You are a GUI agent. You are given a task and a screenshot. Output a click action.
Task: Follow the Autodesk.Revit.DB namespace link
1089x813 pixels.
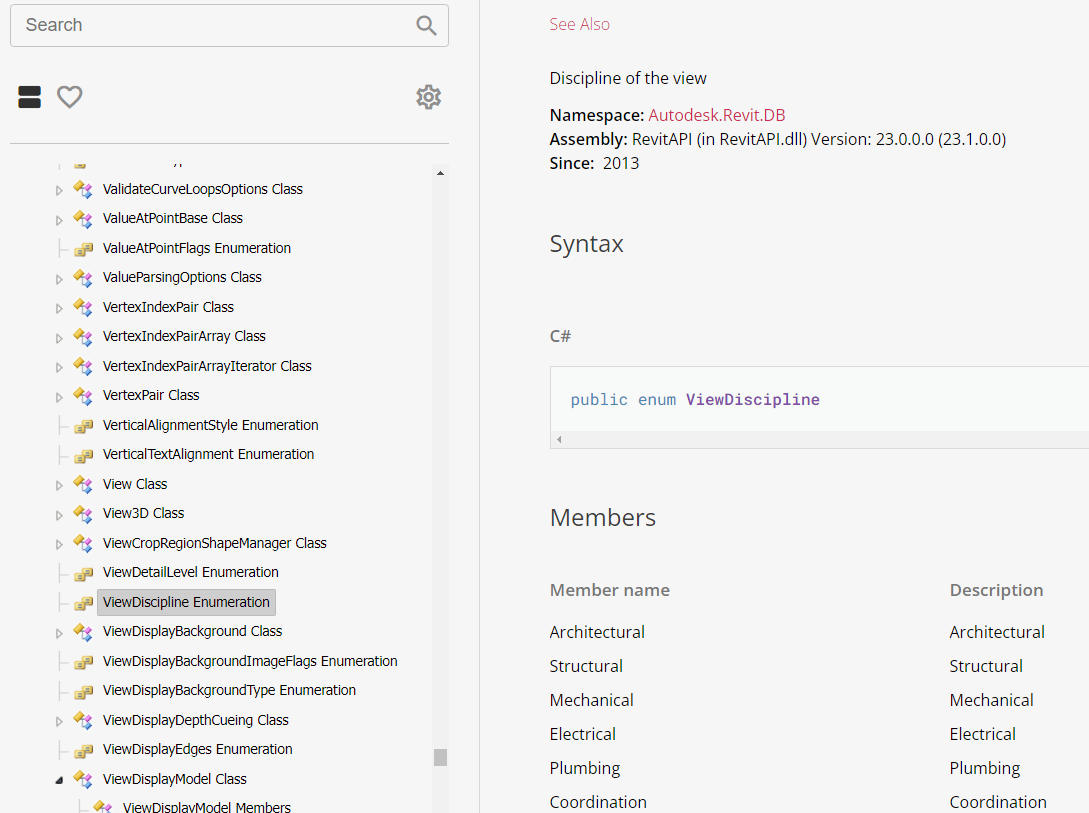pyautogui.click(x=716, y=115)
